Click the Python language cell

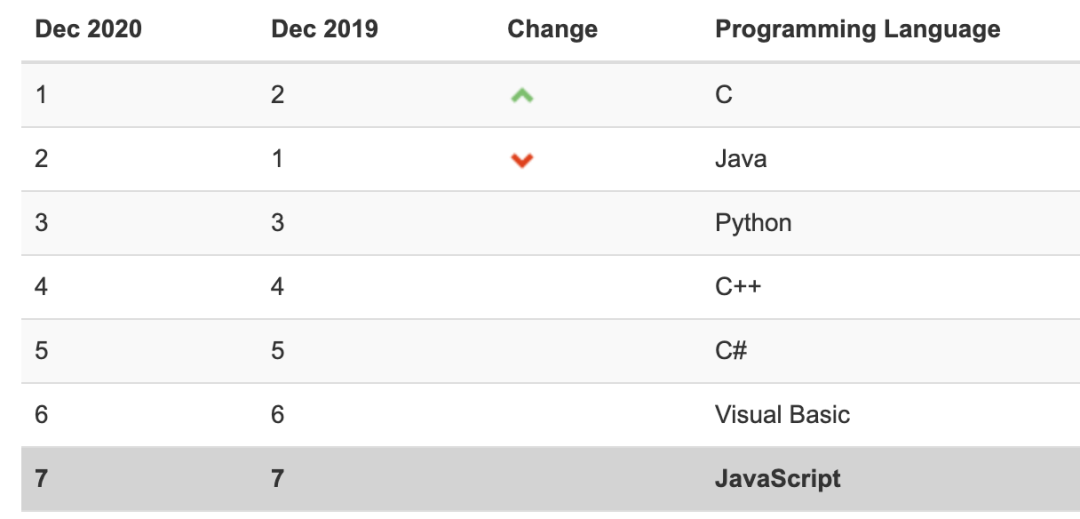tap(753, 223)
